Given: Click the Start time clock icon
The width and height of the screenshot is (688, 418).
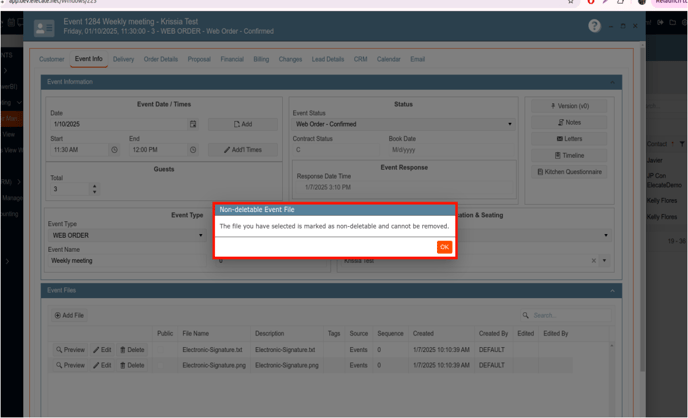Looking at the screenshot, I should [114, 150].
